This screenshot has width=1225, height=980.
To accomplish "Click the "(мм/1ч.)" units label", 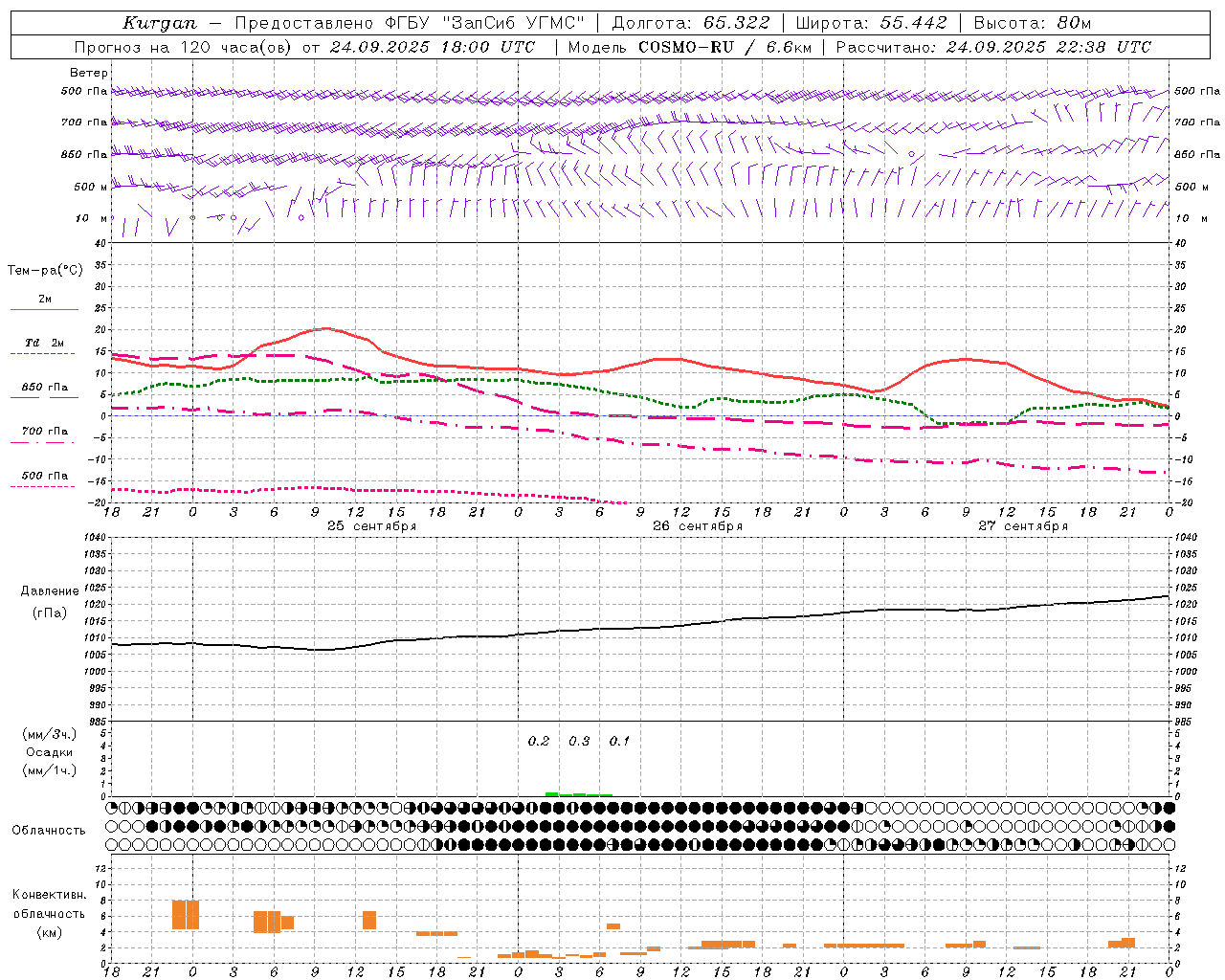I will coord(50,770).
